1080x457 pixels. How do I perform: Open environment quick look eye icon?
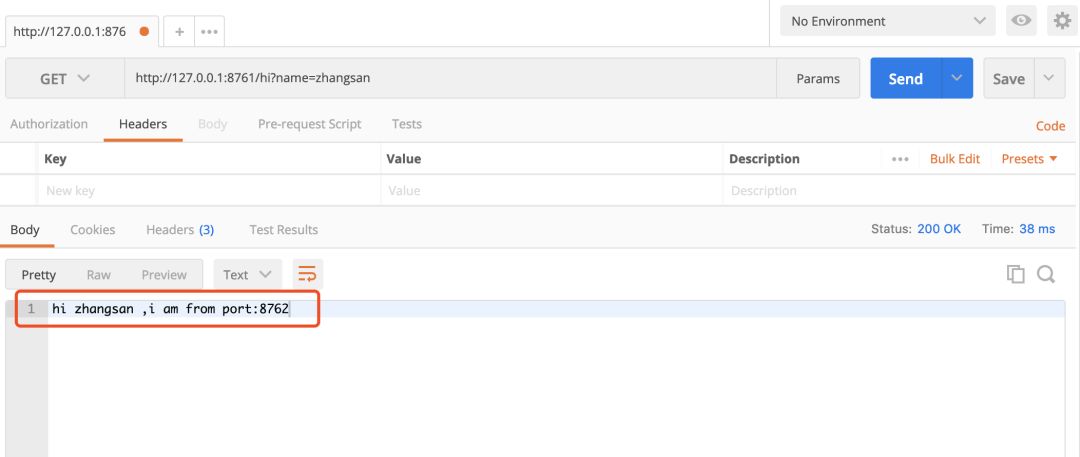pos(1021,21)
